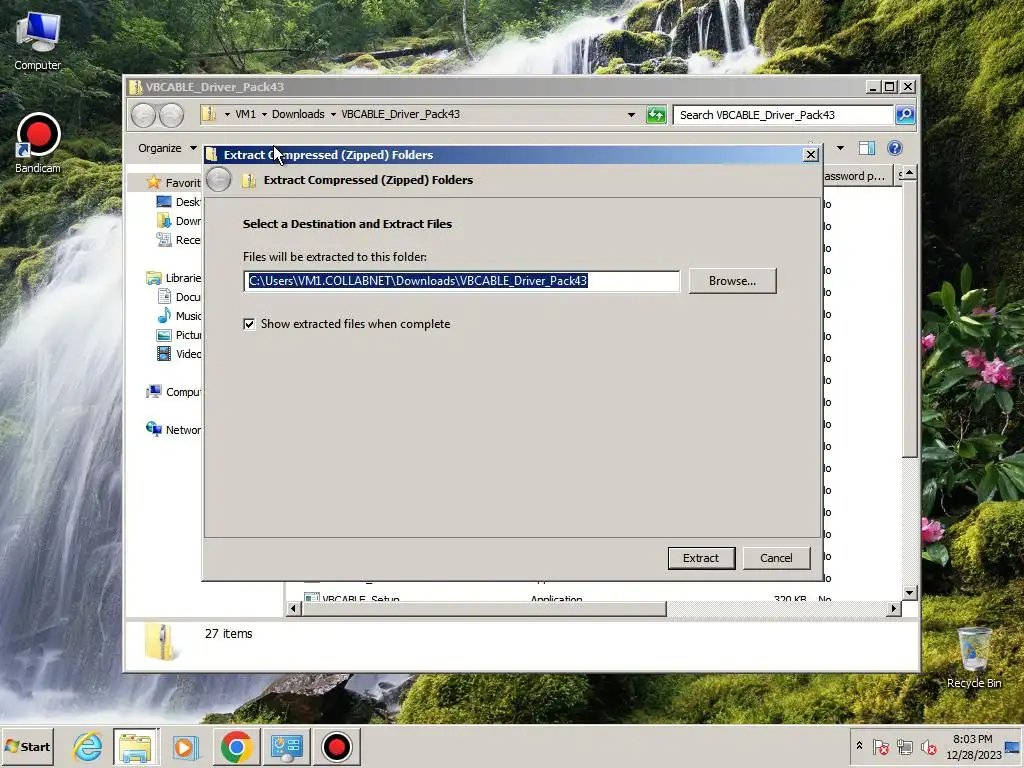Image resolution: width=1024 pixels, height=768 pixels.
Task: Click the extraction destination path field
Action: point(461,281)
